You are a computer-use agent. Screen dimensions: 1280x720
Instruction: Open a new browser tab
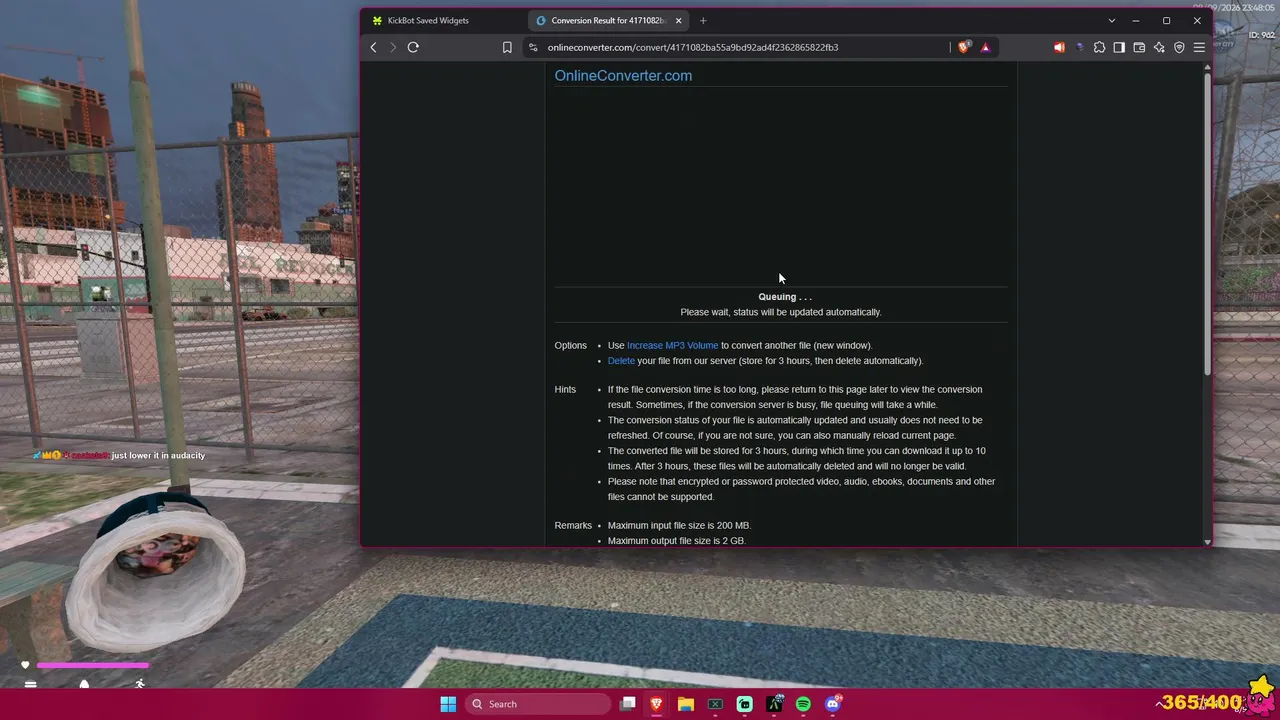pos(703,20)
